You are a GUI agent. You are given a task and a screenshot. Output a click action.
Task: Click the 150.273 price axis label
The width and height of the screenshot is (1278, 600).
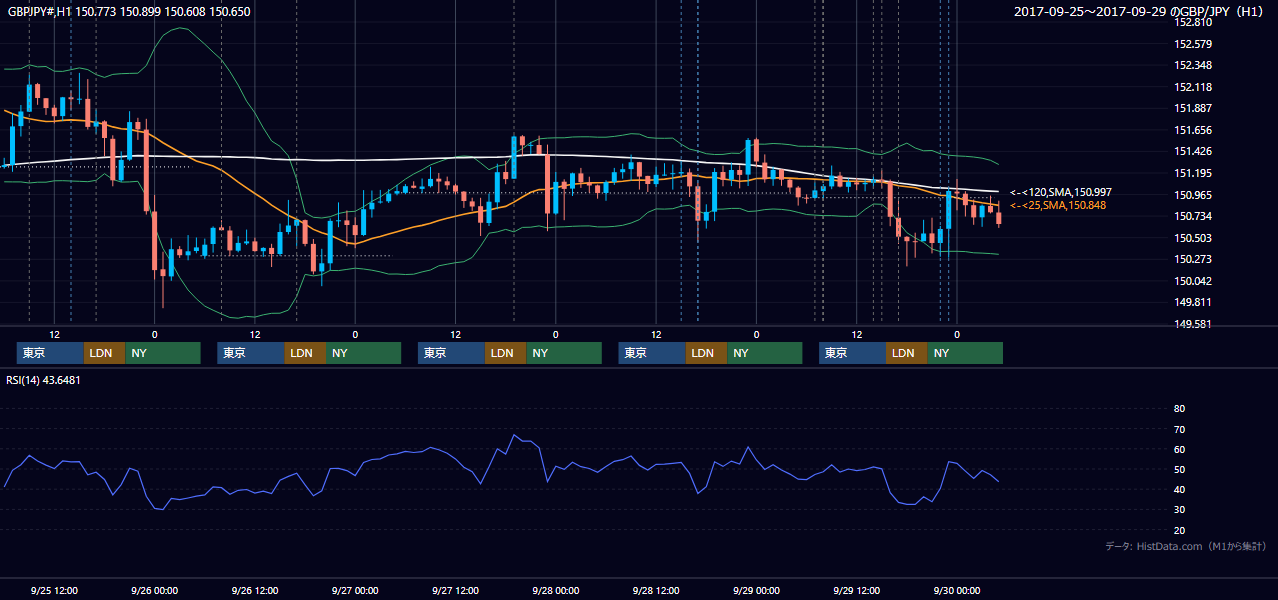1193,260
